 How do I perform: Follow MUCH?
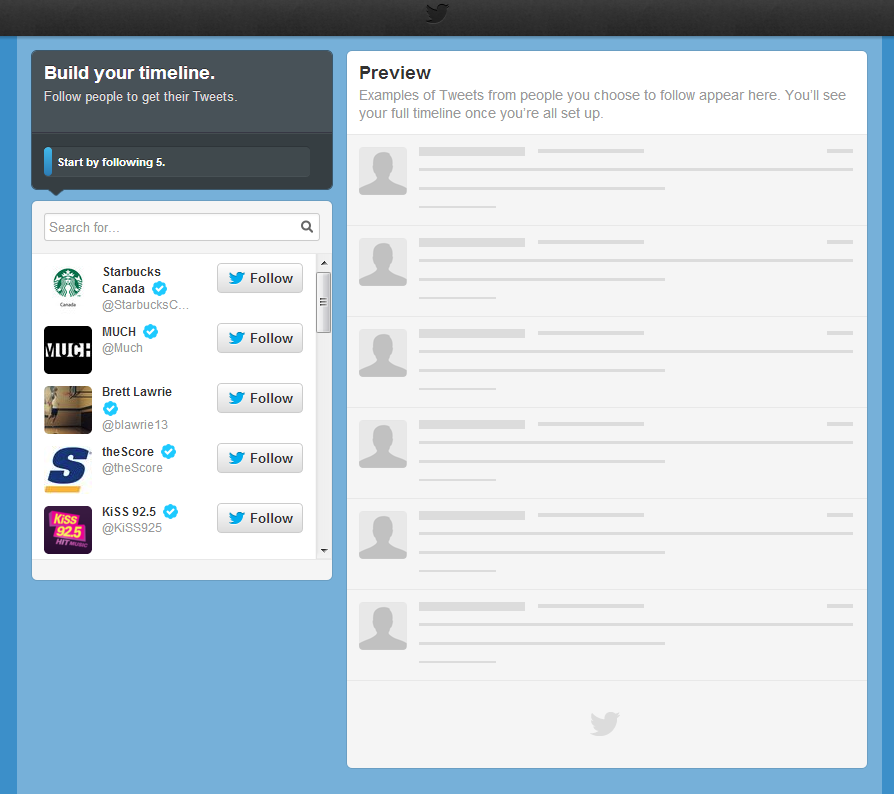point(259,338)
